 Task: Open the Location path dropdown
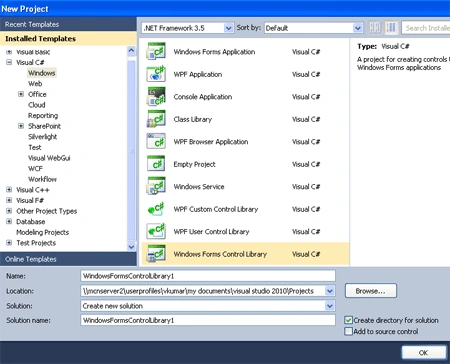coord(329,291)
